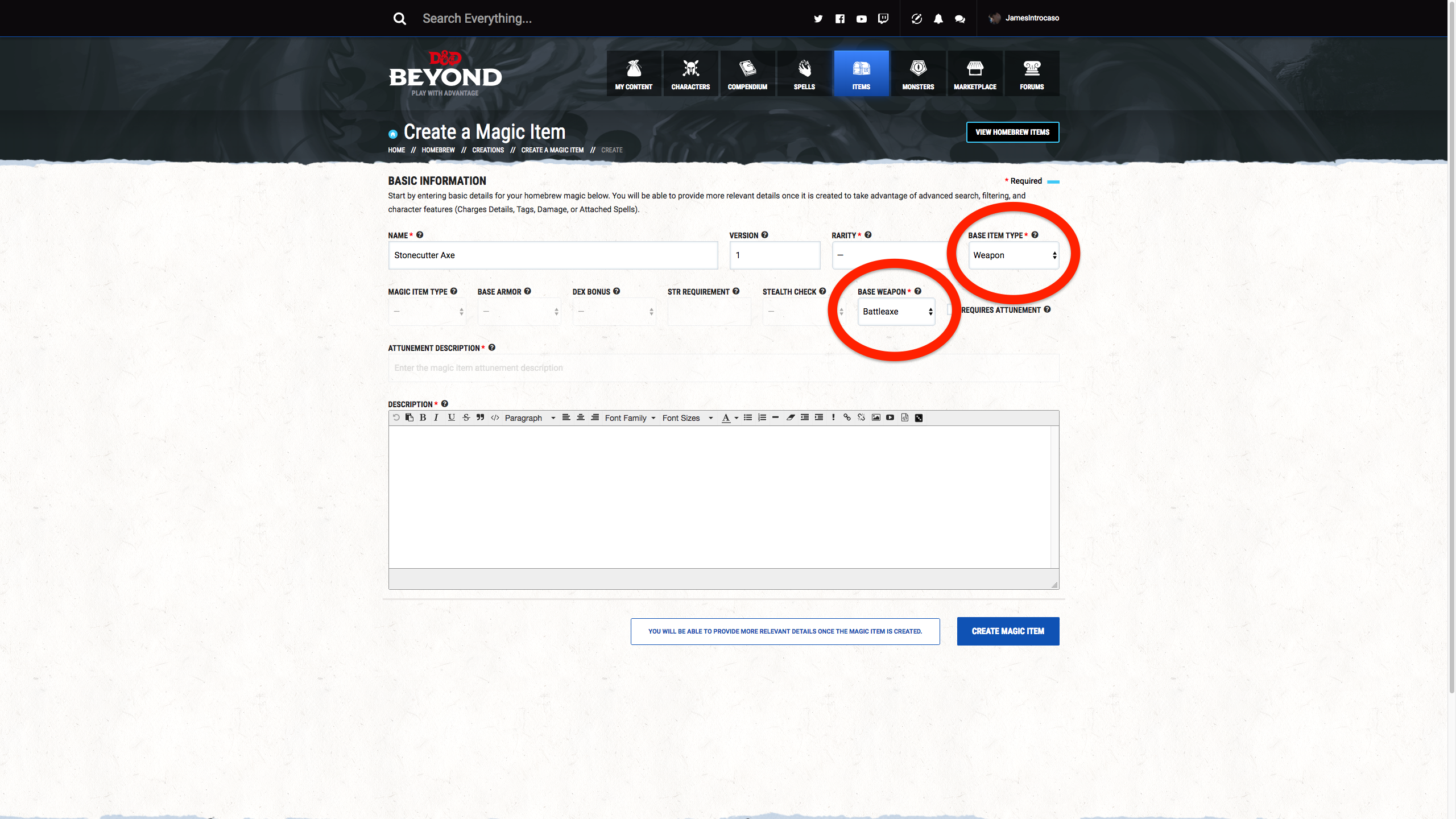Go to Compendium tab
The width and height of the screenshot is (1456, 819).
747,73
